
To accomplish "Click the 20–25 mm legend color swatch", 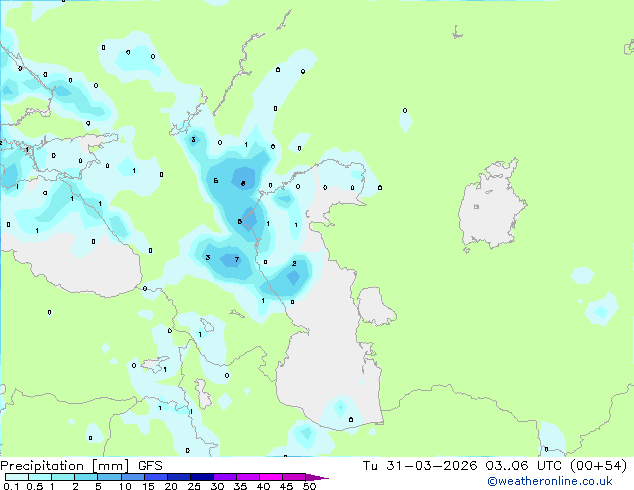I will tap(178, 477).
